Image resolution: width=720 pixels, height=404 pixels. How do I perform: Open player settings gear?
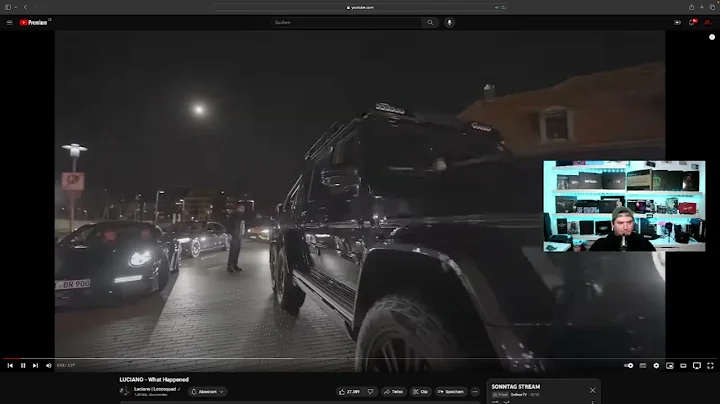[656, 365]
